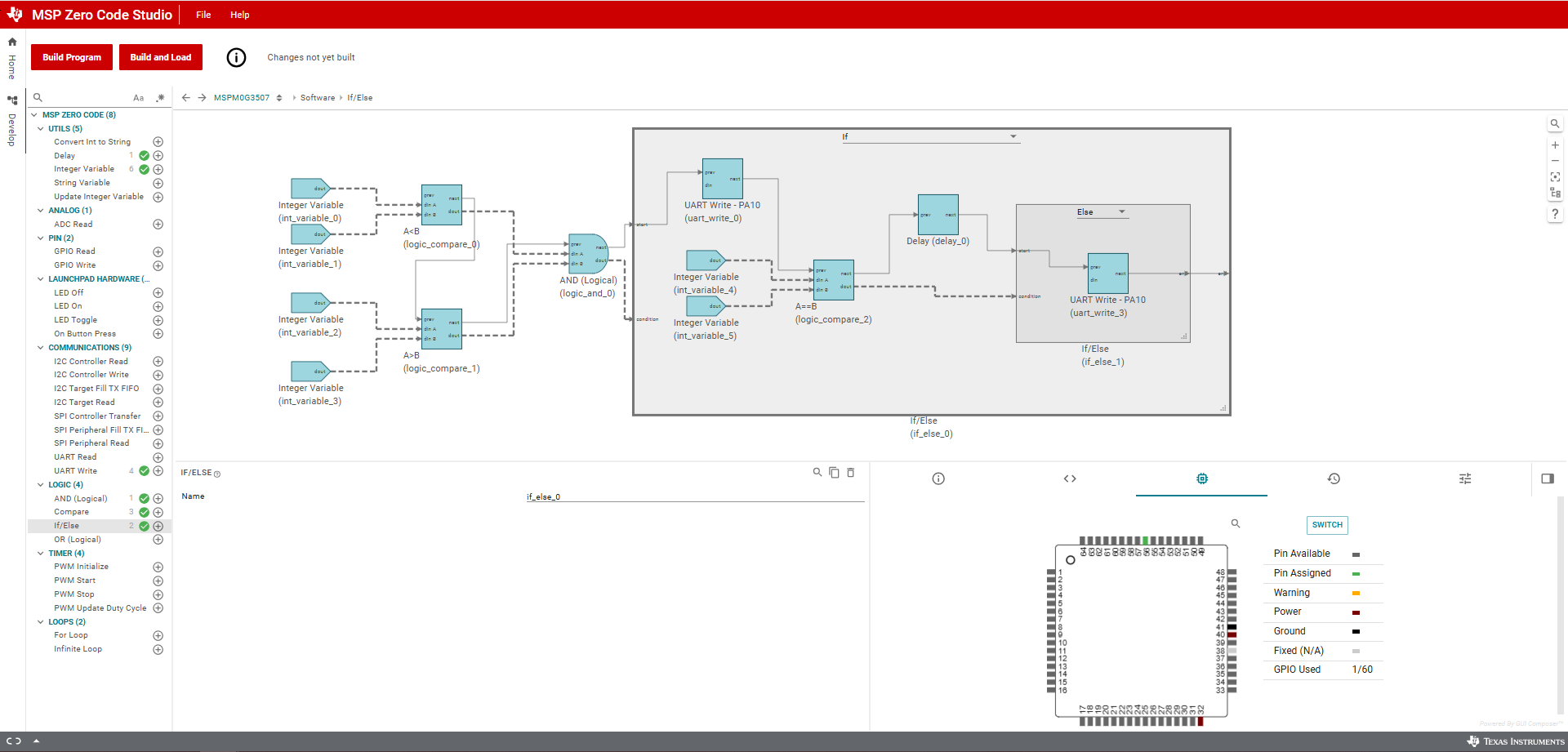
Task: Add an LED Toggle block using its plus icon
Action: coord(158,320)
